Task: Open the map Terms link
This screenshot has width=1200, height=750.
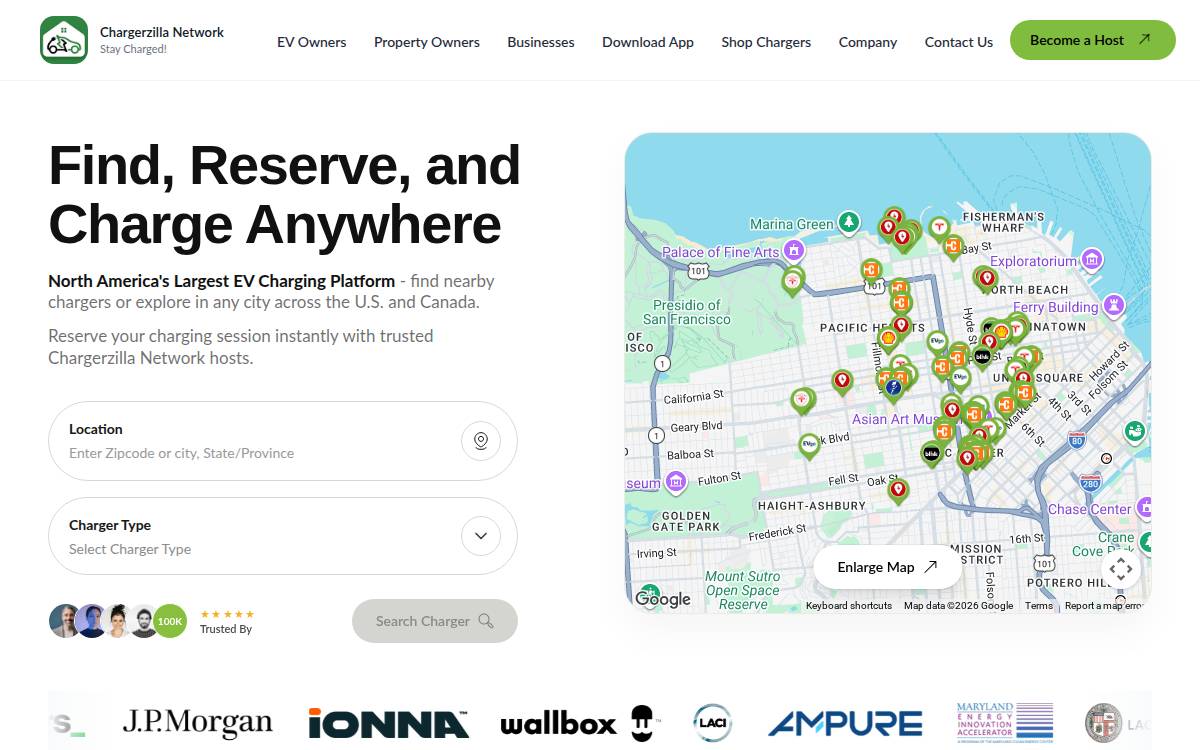Action: click(1039, 605)
